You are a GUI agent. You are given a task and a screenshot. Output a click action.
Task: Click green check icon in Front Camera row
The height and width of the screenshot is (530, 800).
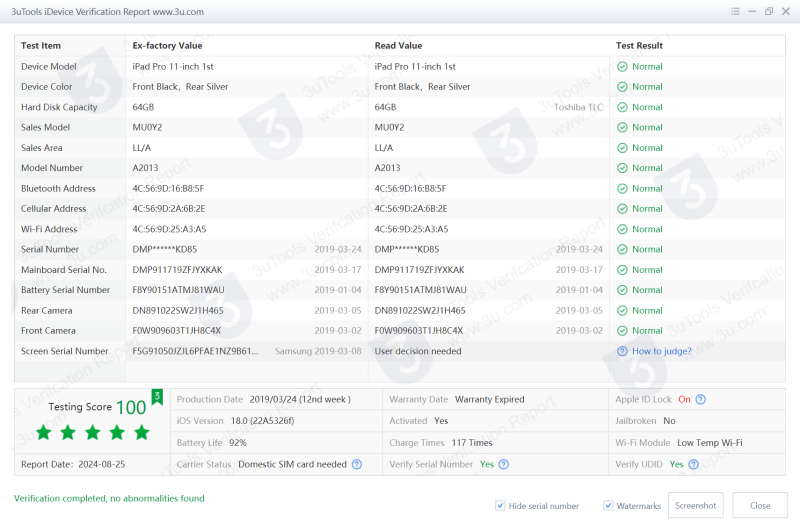point(622,331)
